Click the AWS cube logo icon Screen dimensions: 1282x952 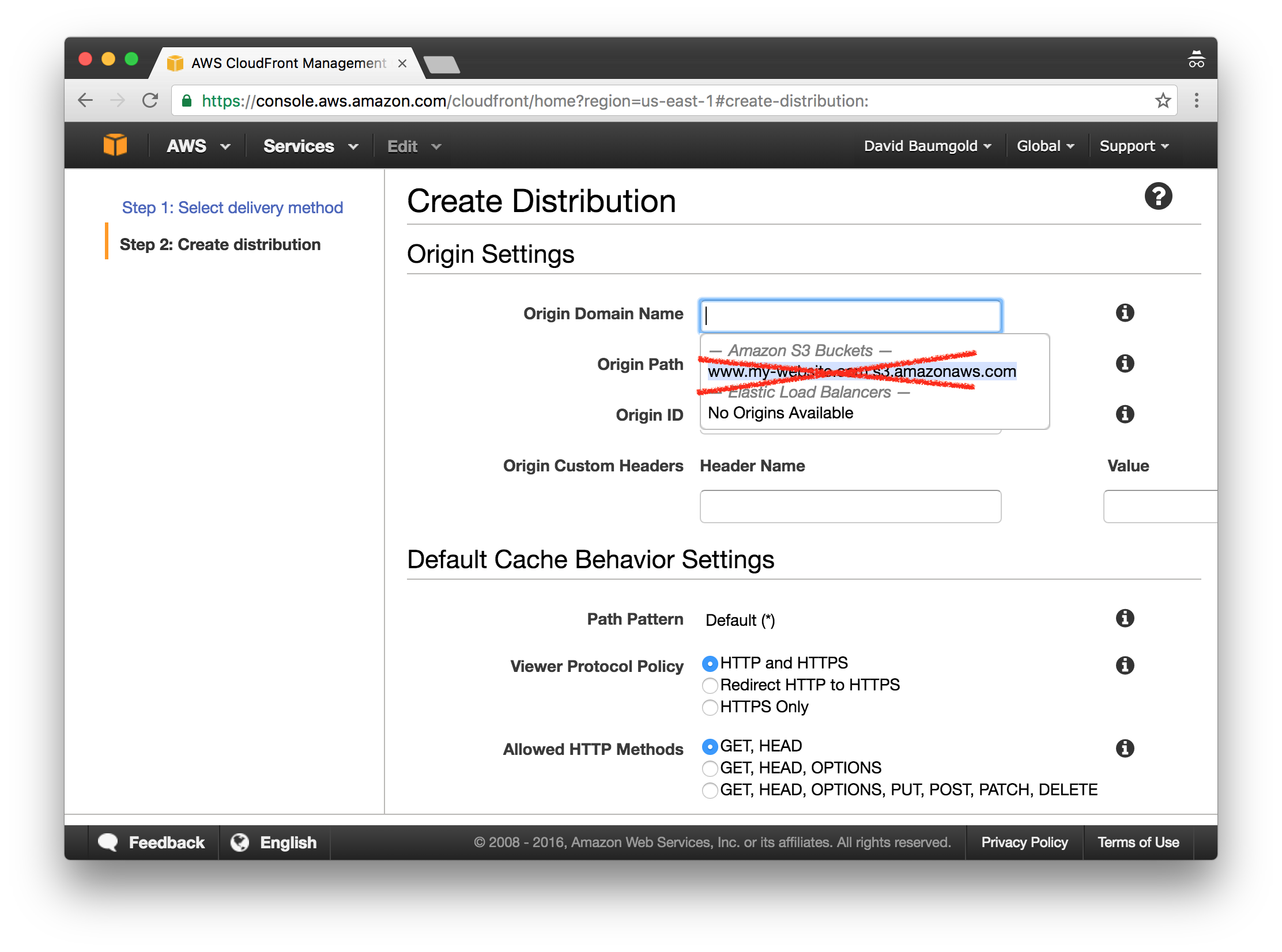115,145
